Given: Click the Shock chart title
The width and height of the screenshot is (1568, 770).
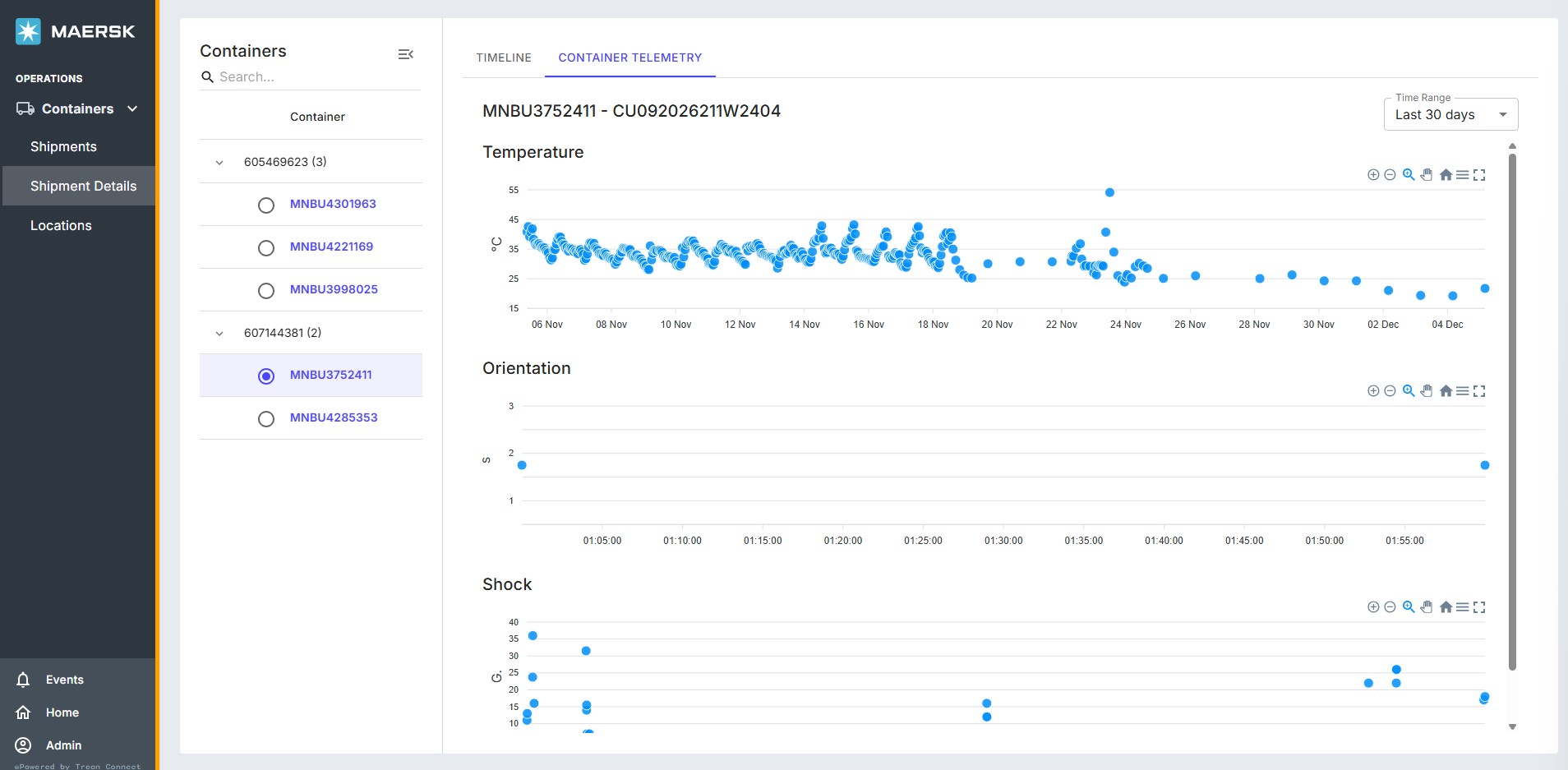Looking at the screenshot, I should pyautogui.click(x=507, y=584).
